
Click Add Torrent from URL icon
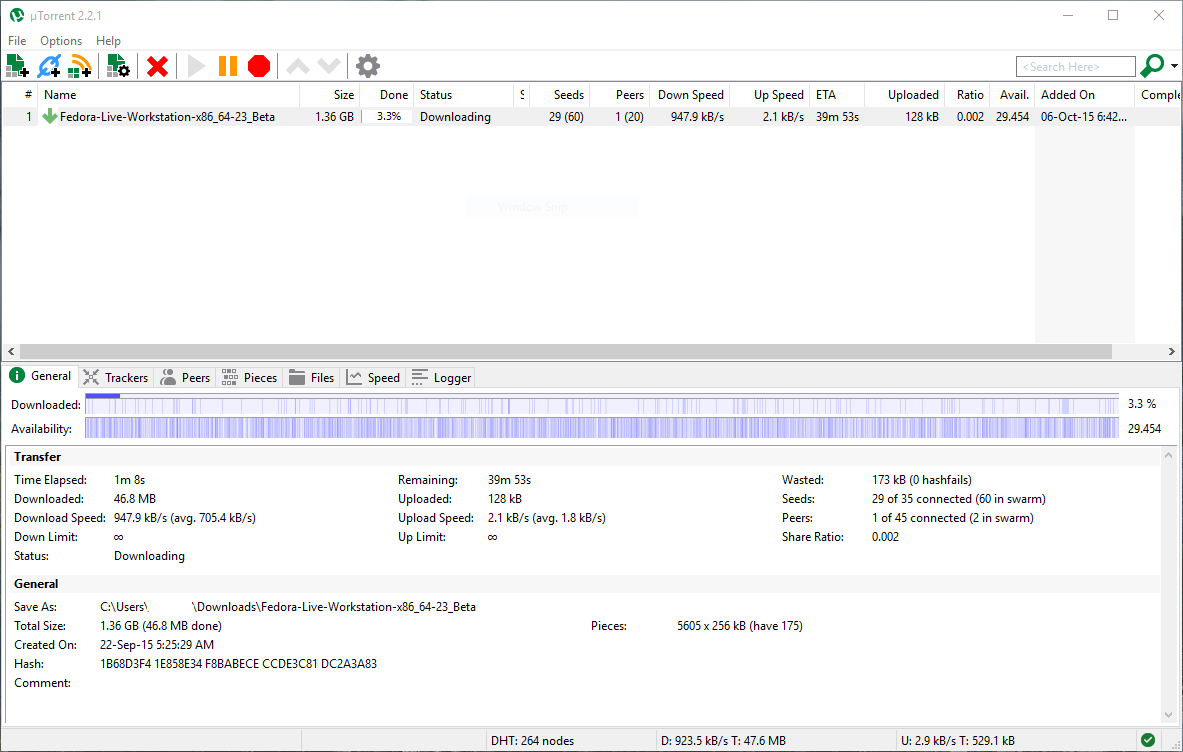point(48,66)
